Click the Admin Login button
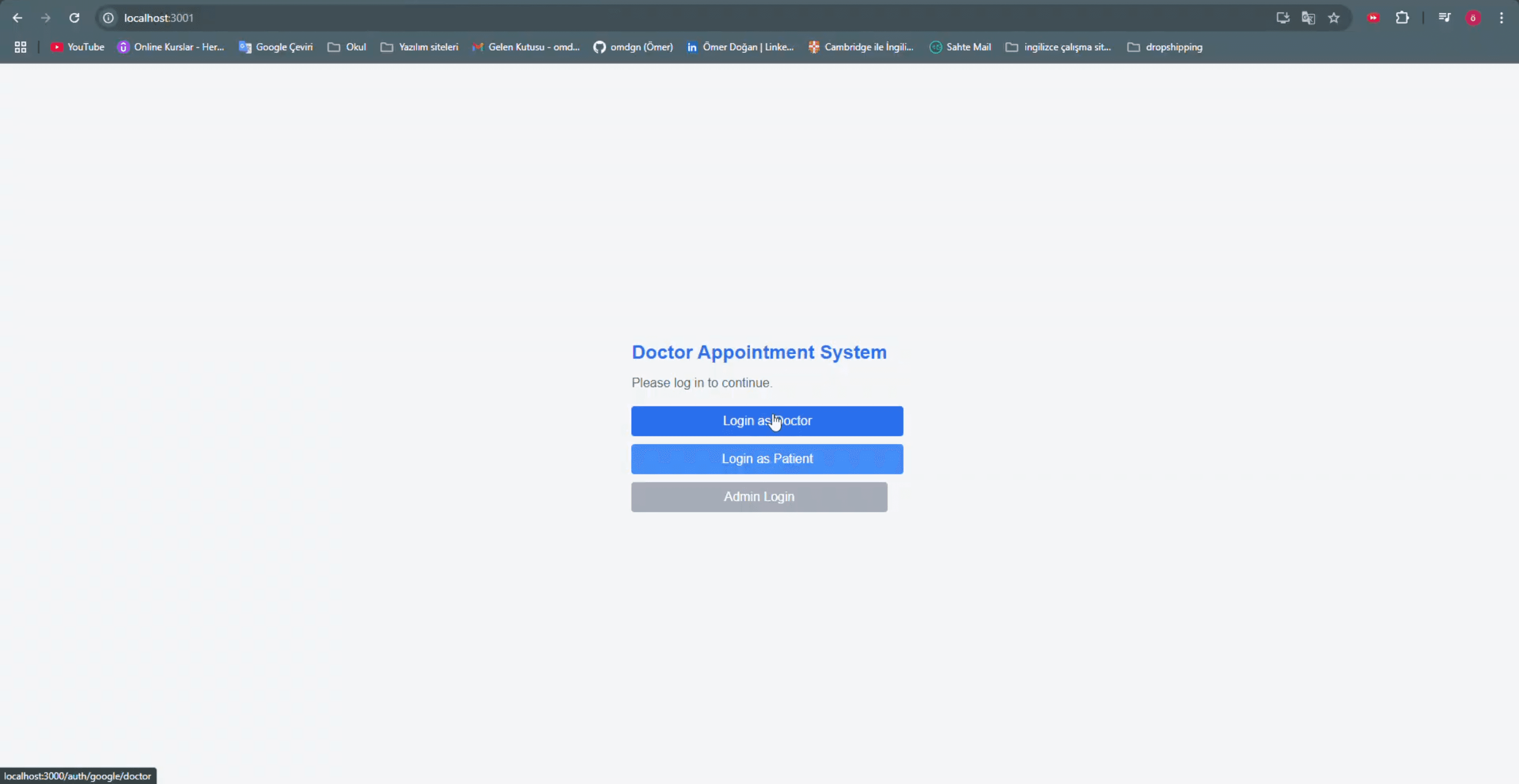Image resolution: width=1519 pixels, height=784 pixels. click(759, 497)
